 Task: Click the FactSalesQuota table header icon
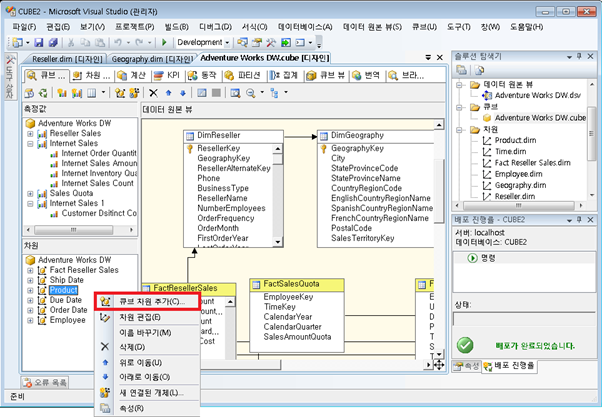pyautogui.click(x=256, y=285)
